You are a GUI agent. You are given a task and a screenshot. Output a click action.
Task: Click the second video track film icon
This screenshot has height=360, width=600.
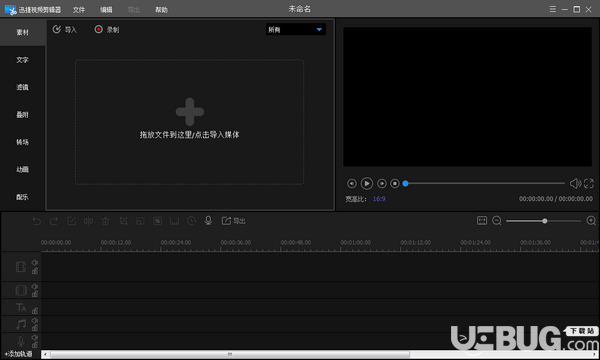[x=21, y=290]
